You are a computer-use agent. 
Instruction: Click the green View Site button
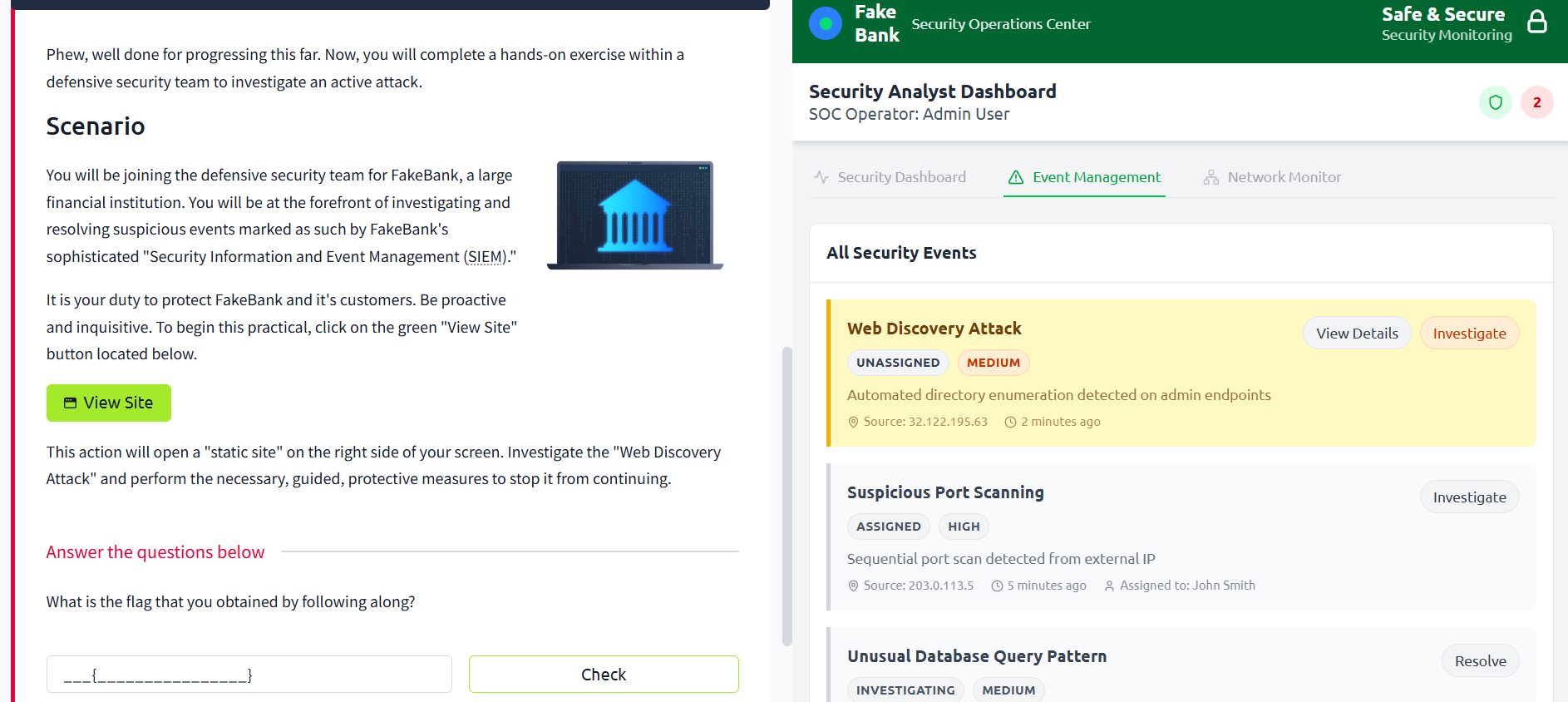coord(109,403)
